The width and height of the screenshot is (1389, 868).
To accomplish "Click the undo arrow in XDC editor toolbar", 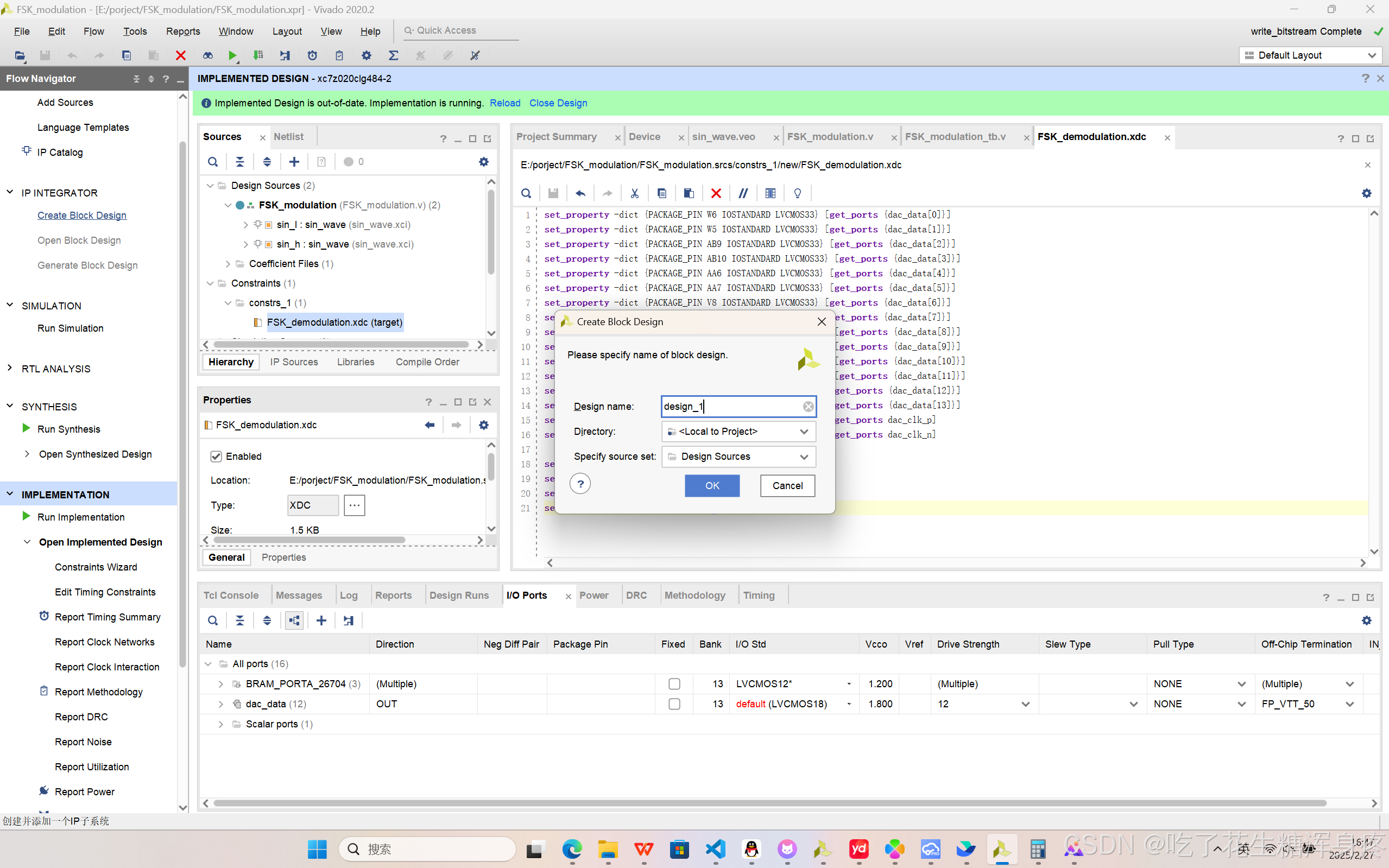I will click(580, 193).
